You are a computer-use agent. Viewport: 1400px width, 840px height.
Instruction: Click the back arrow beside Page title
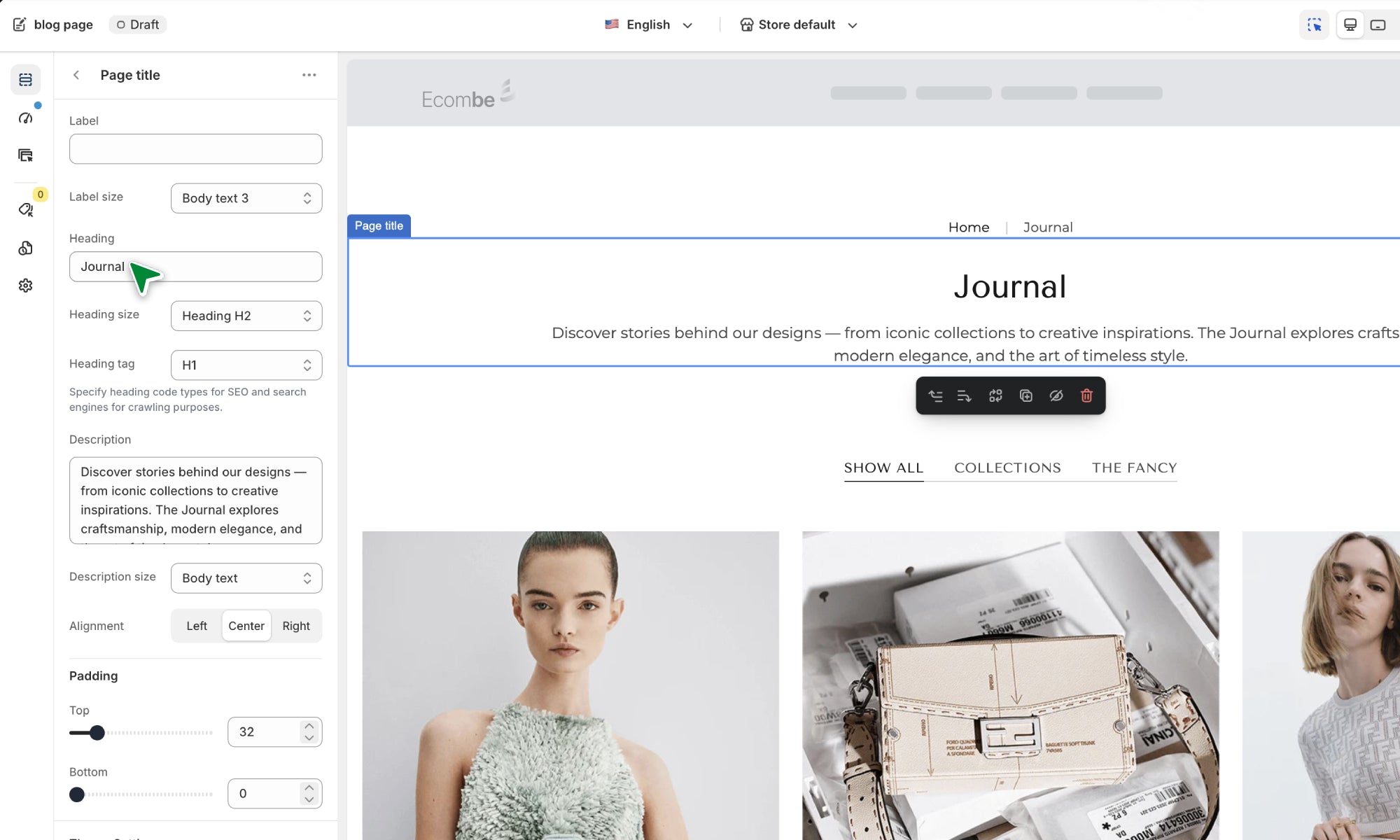point(76,75)
